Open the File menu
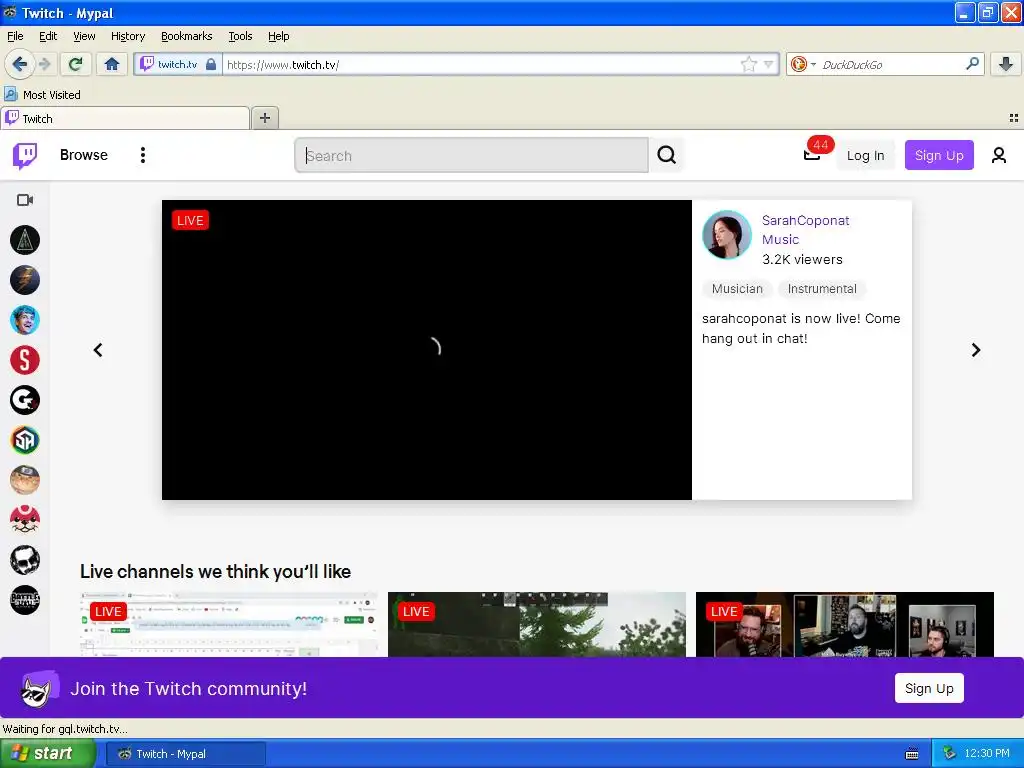Screen dimensions: 1024x768 pos(15,36)
